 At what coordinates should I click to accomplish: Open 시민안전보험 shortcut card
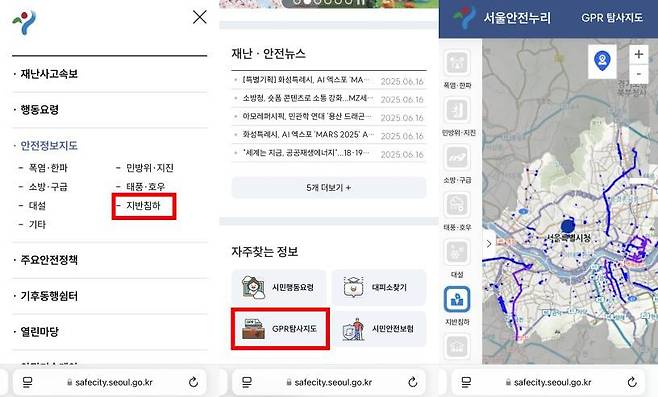coord(379,329)
